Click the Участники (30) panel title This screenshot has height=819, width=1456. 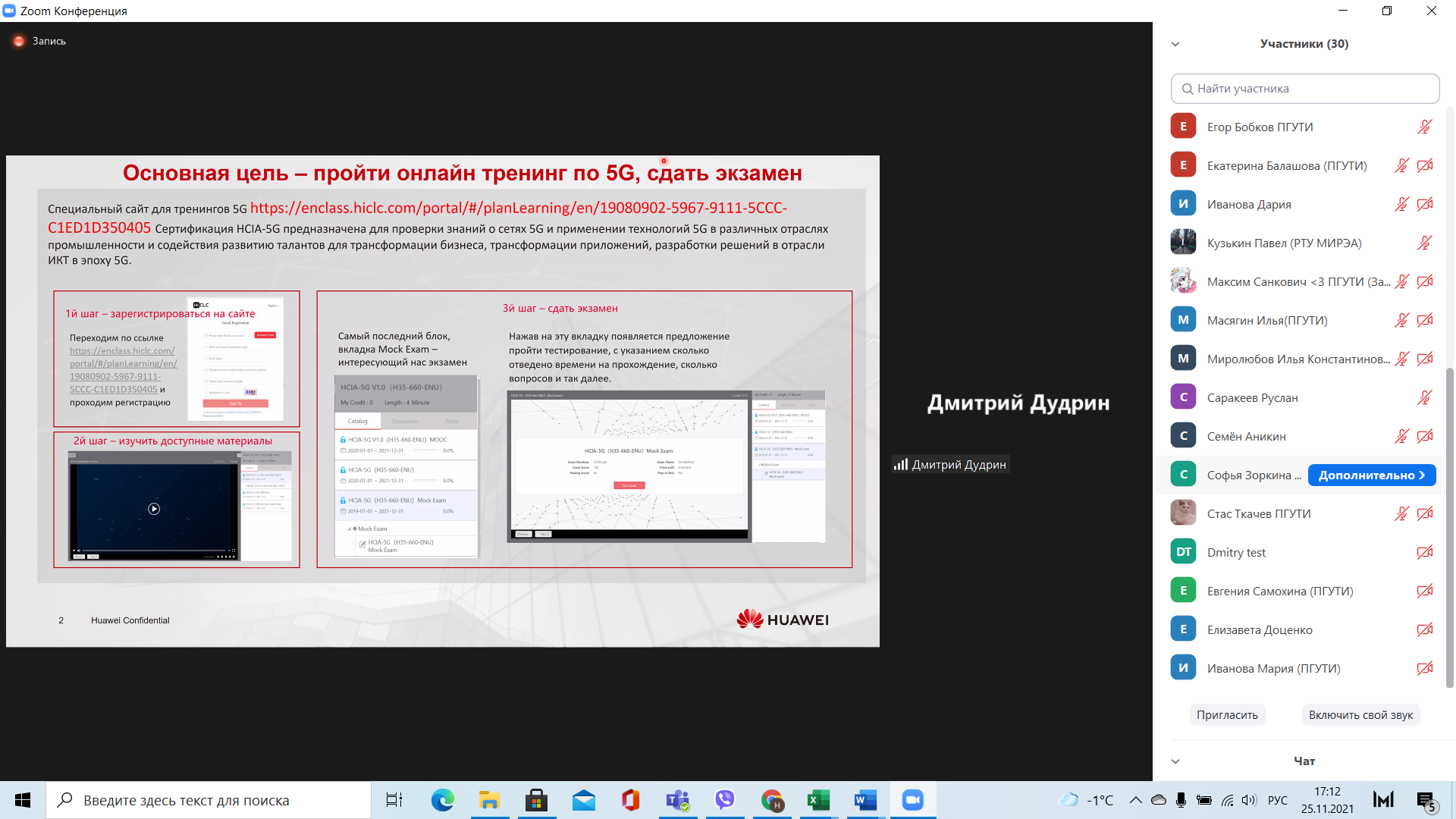coord(1304,44)
